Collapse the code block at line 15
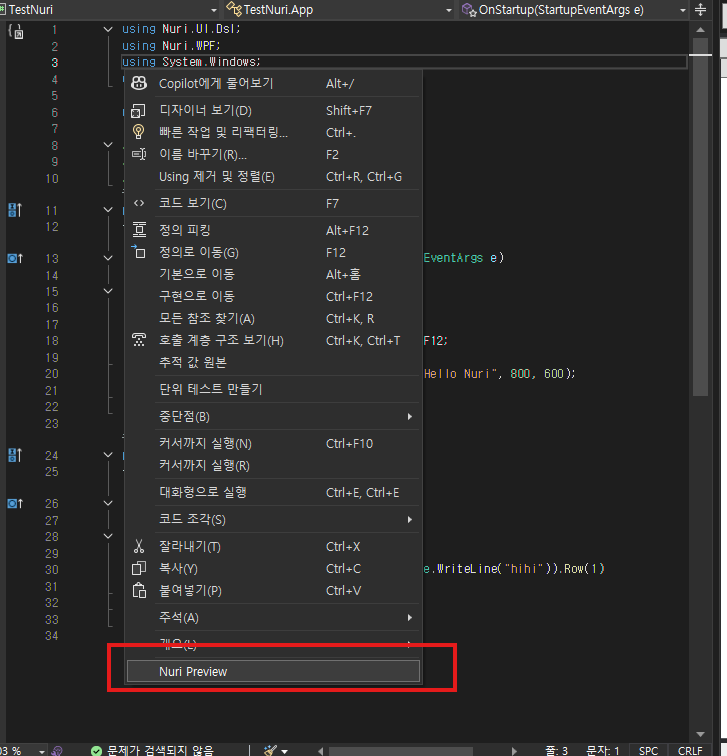 [108, 291]
